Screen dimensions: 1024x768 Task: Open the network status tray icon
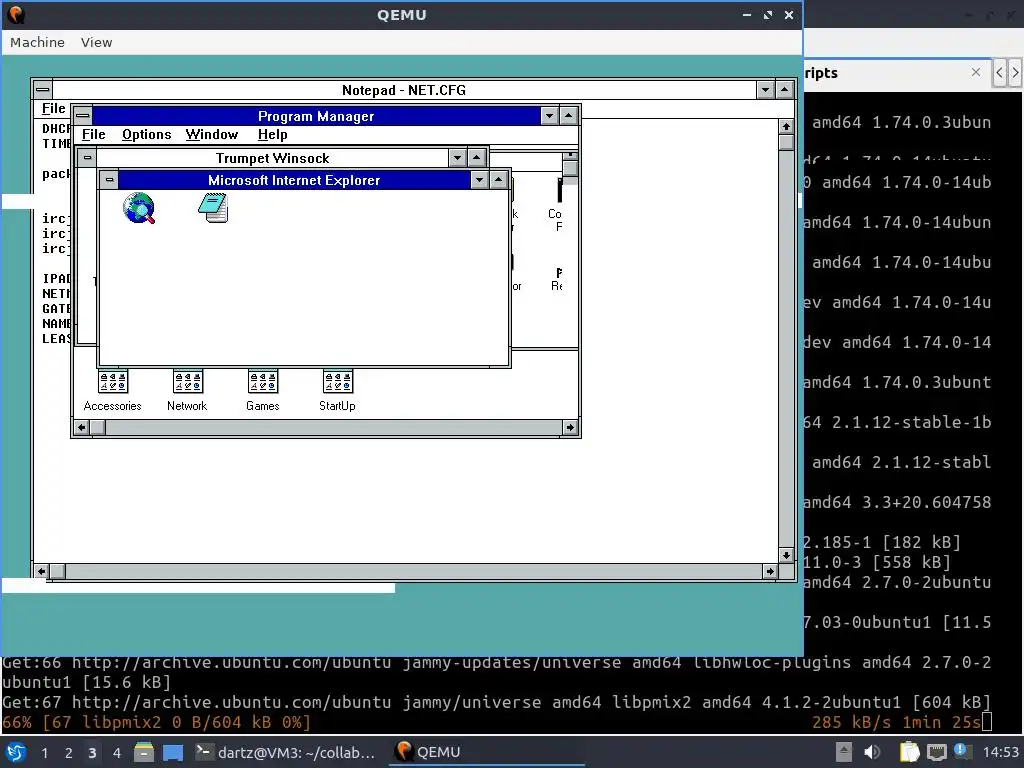(x=936, y=752)
